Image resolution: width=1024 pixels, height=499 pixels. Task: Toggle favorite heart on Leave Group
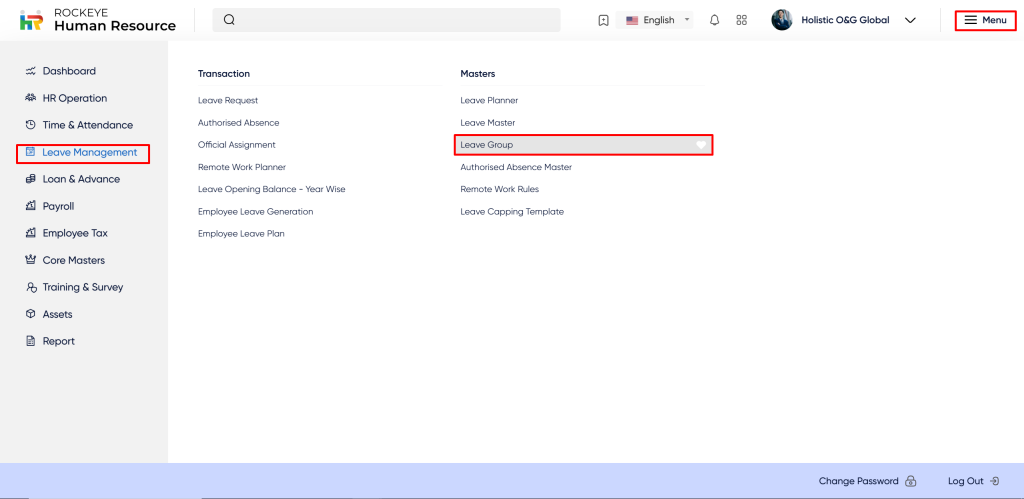(x=701, y=145)
